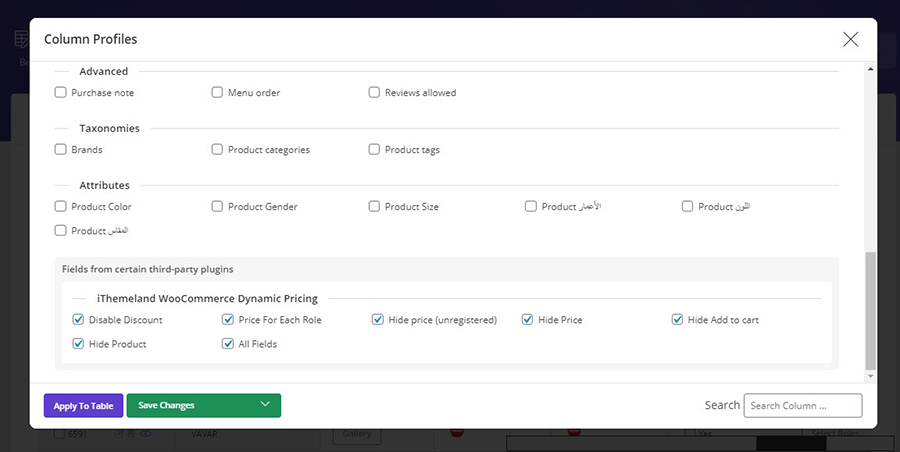900x452 pixels.
Task: Click the vertical scrollbar thumb
Action: [870, 311]
